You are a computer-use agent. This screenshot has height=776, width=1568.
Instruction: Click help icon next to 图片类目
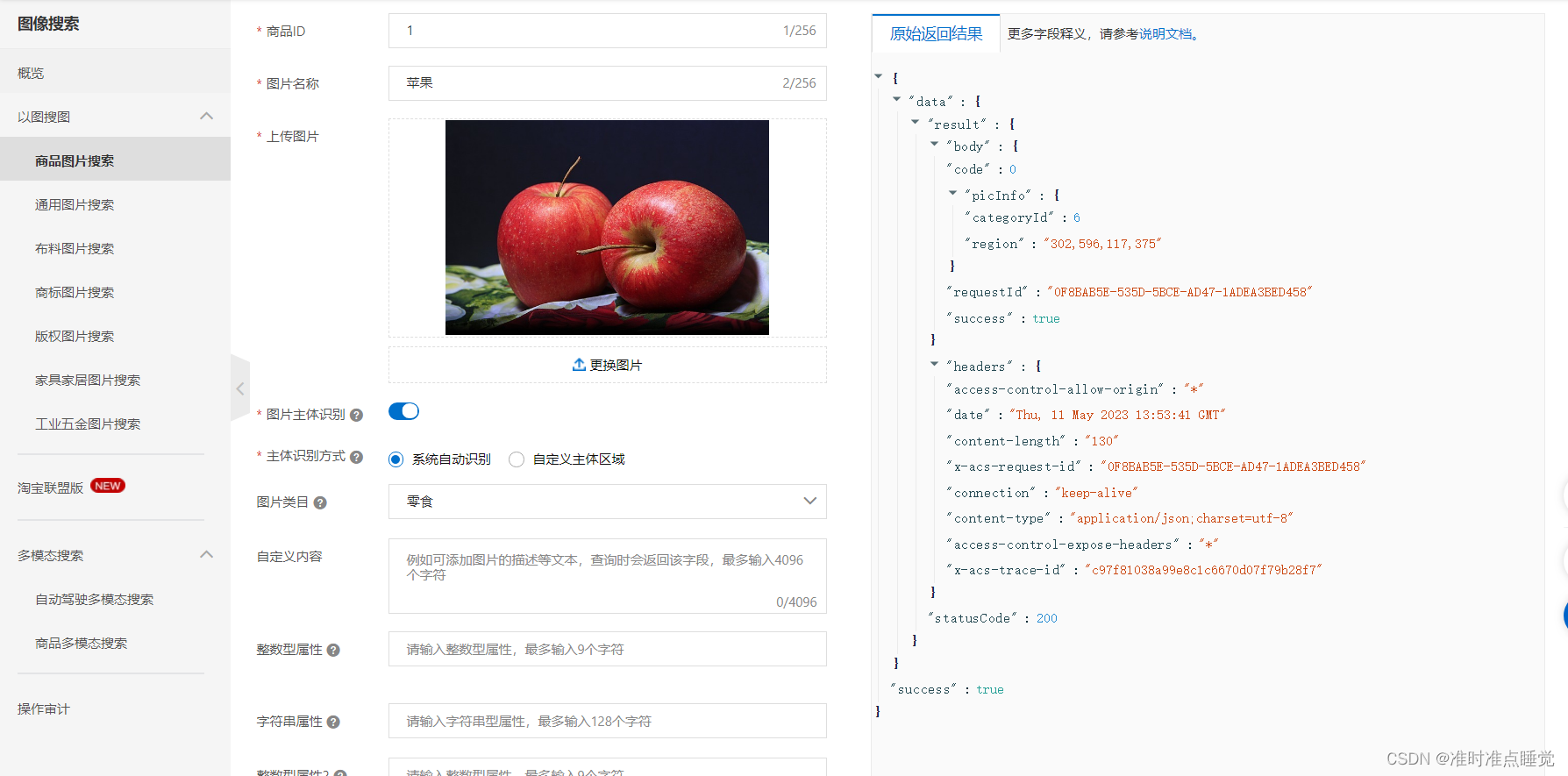[320, 502]
